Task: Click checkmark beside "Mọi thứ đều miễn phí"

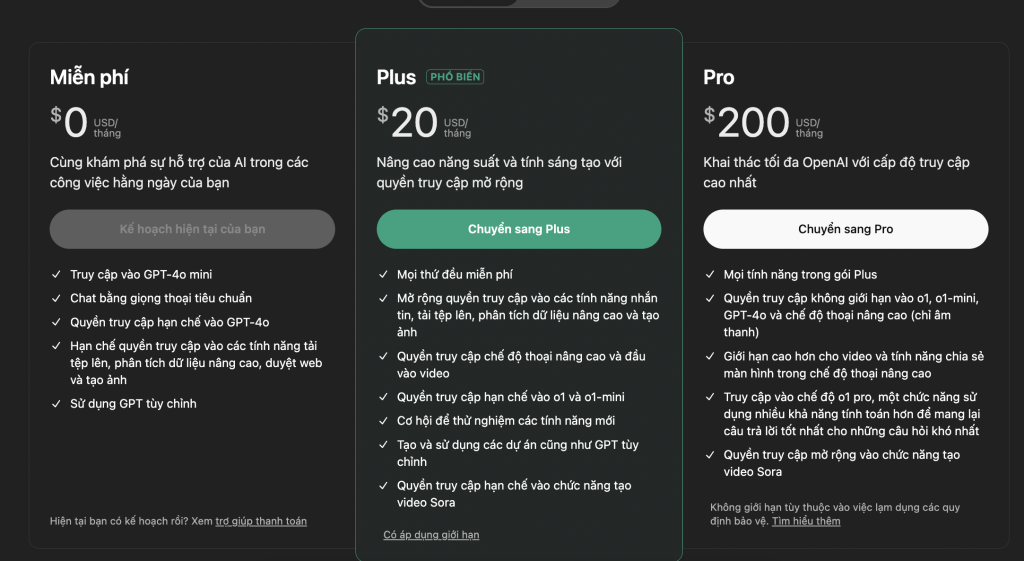Action: coord(383,274)
